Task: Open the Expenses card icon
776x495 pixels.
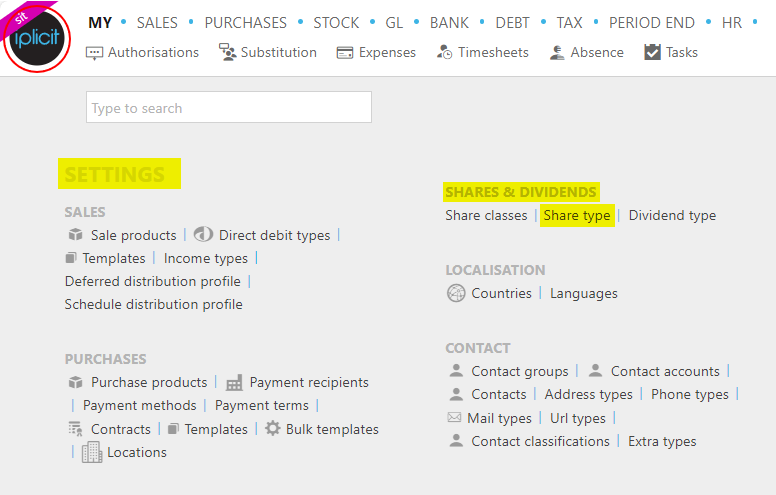Action: 345,52
